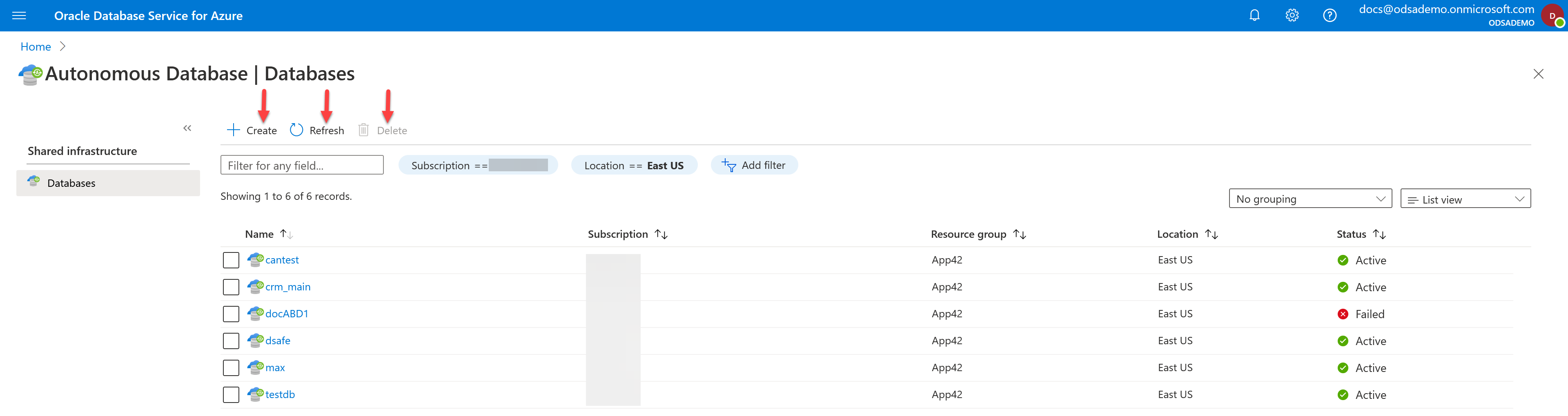Click the database icon beside cantest
Image resolution: width=1568 pixels, height=416 pixels.
pos(256,260)
